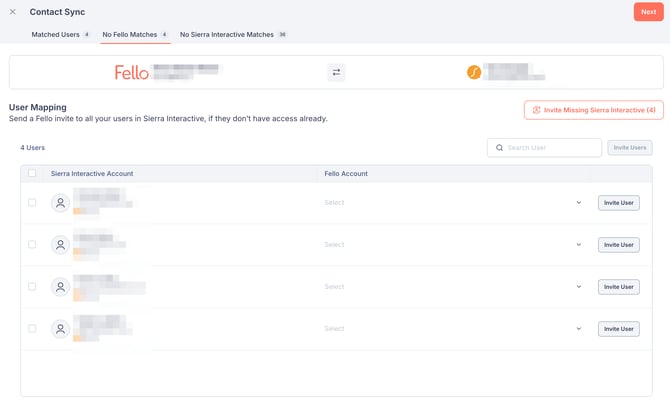Open the No Sierra Interactive Matches tab

coord(233,35)
